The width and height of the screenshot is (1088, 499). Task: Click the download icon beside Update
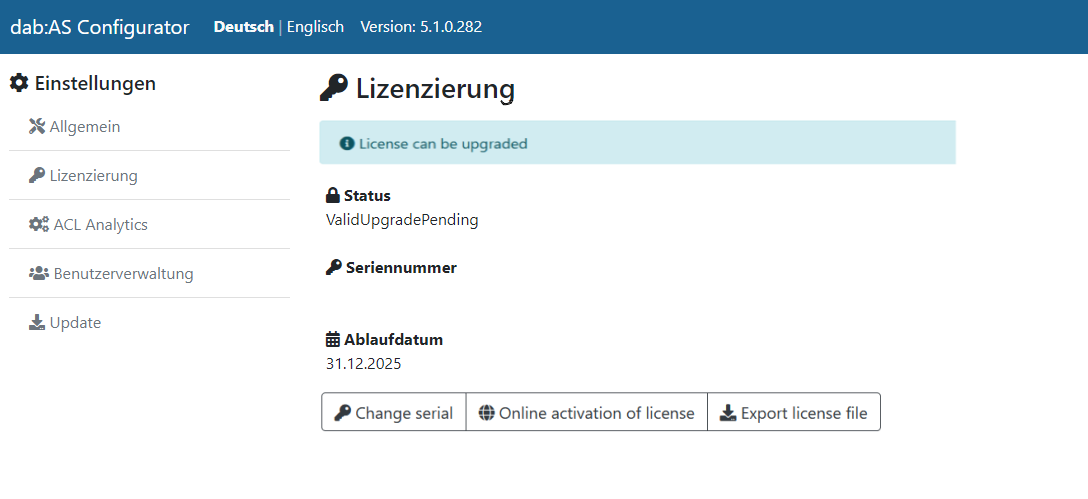[37, 322]
